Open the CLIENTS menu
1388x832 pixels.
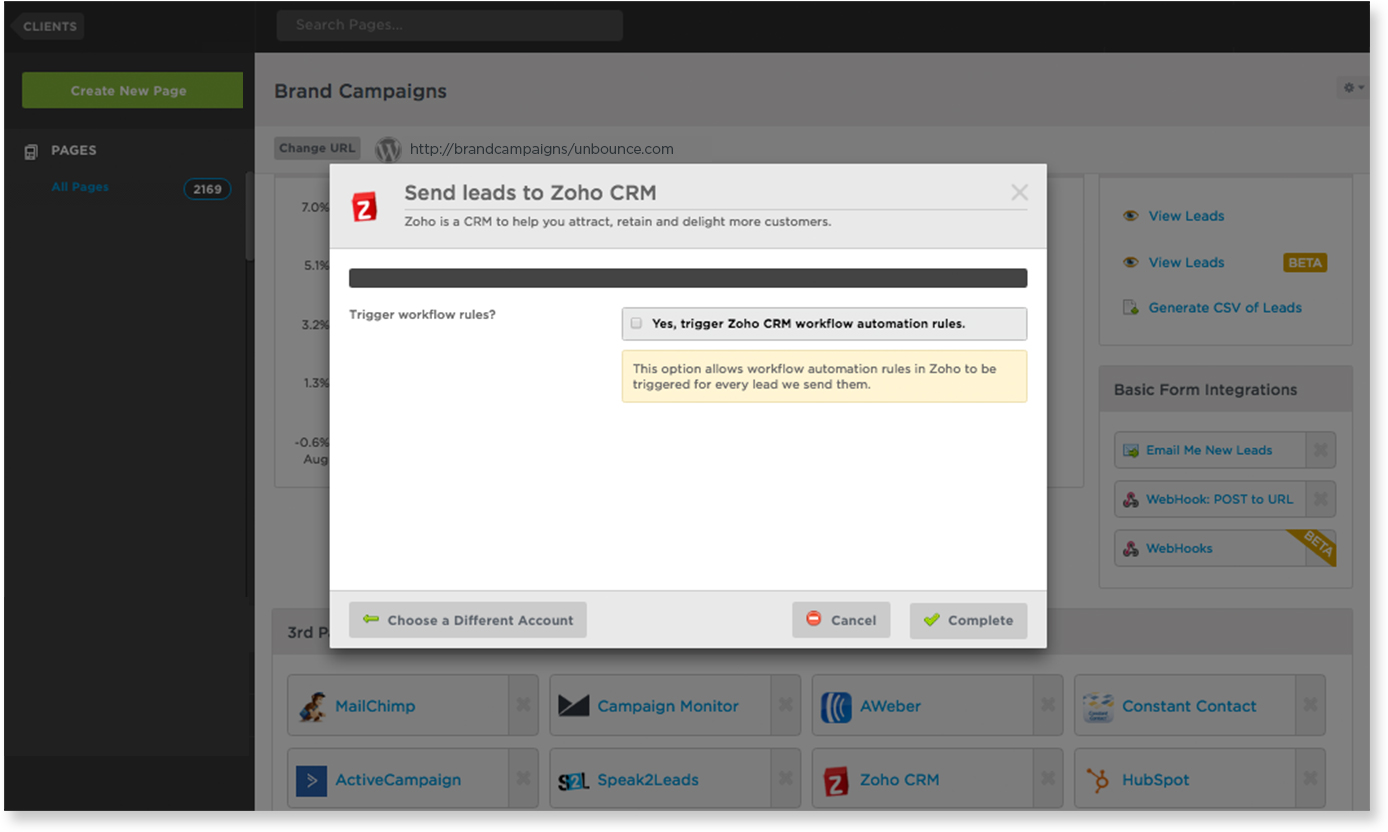click(49, 26)
